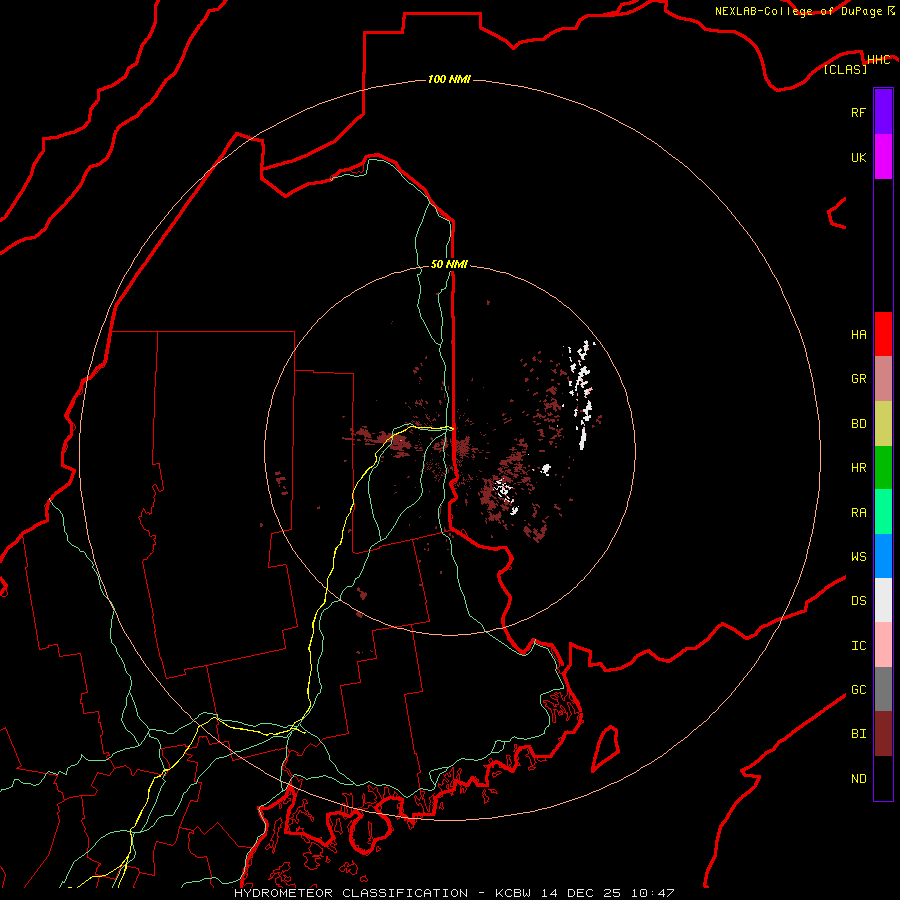Click the ND legend label
The height and width of the screenshot is (900, 900).
tap(858, 779)
